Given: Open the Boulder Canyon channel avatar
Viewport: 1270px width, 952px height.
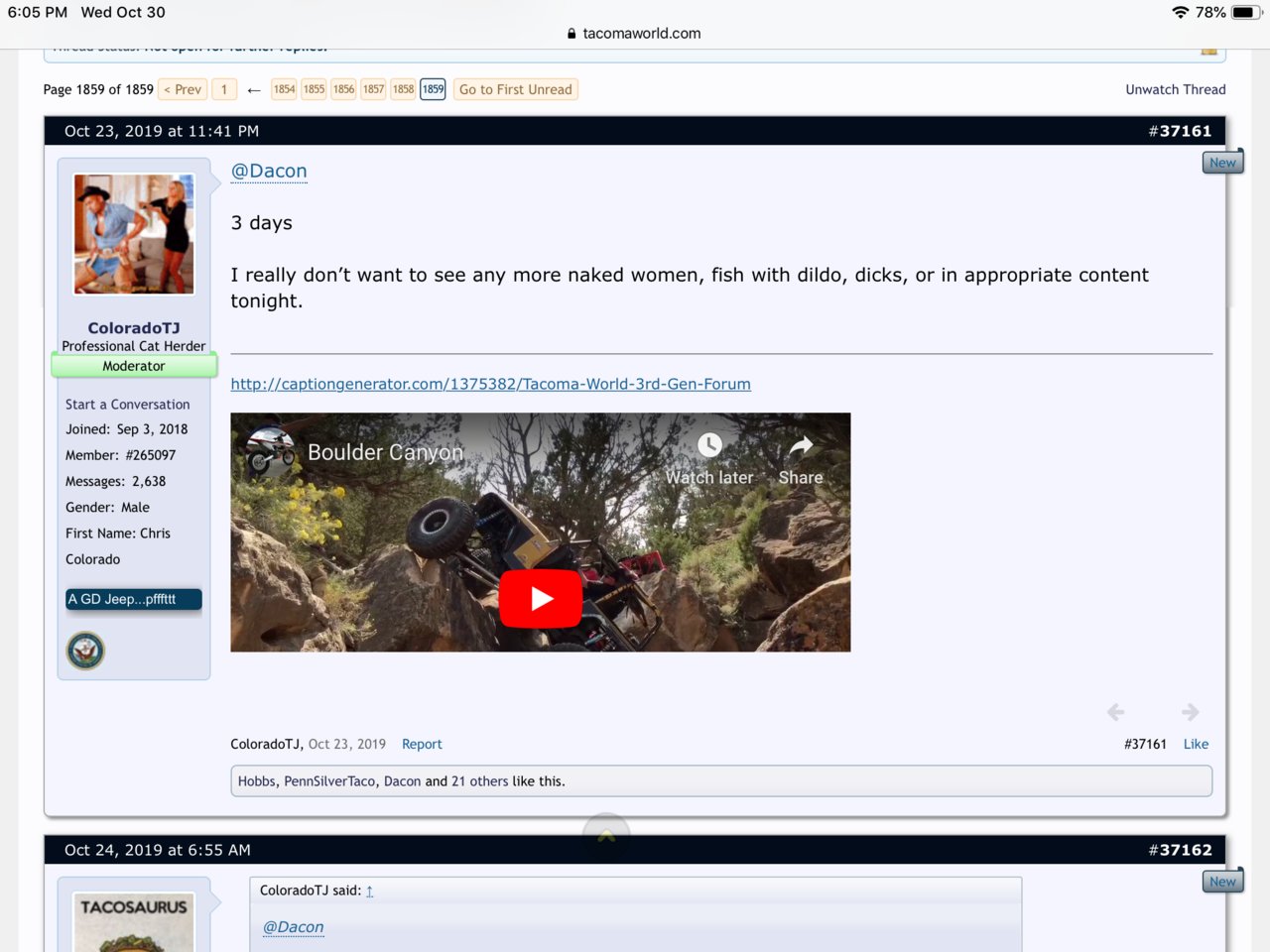Looking at the screenshot, I should [271, 451].
